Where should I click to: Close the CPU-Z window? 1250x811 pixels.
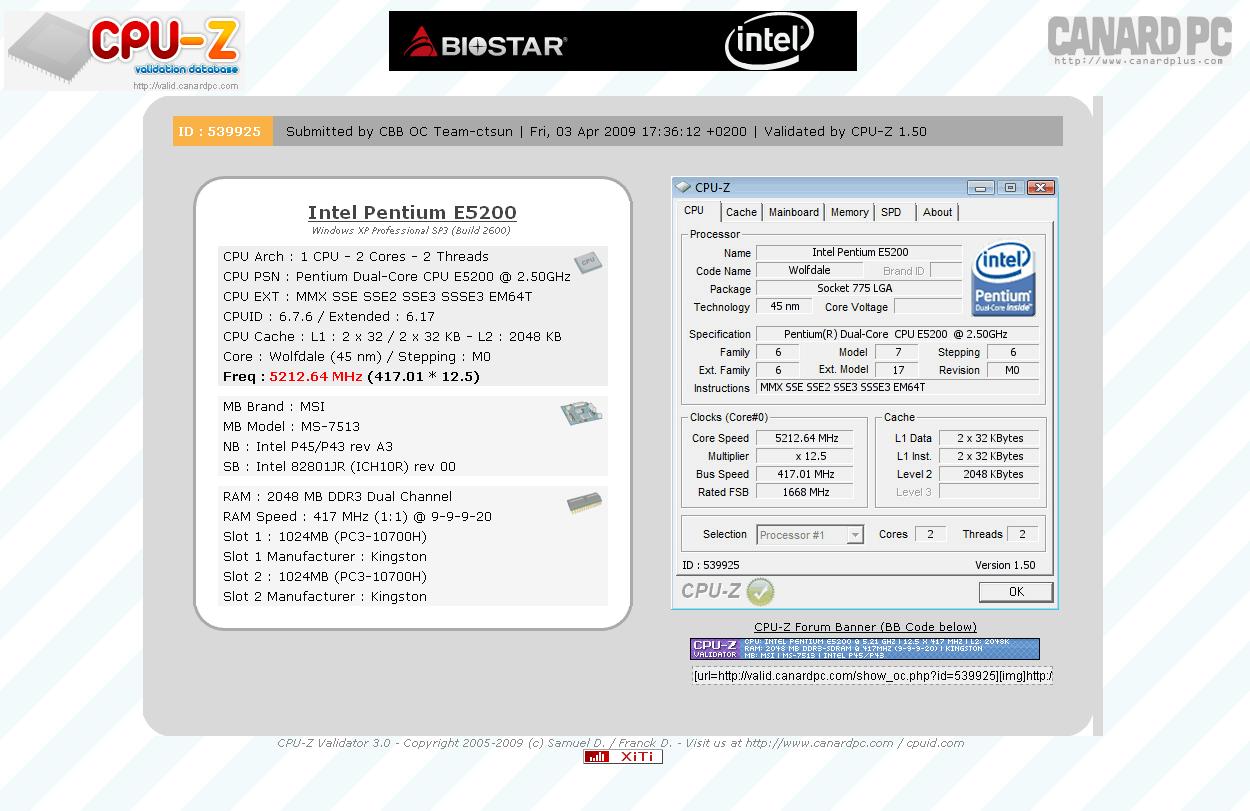1040,187
